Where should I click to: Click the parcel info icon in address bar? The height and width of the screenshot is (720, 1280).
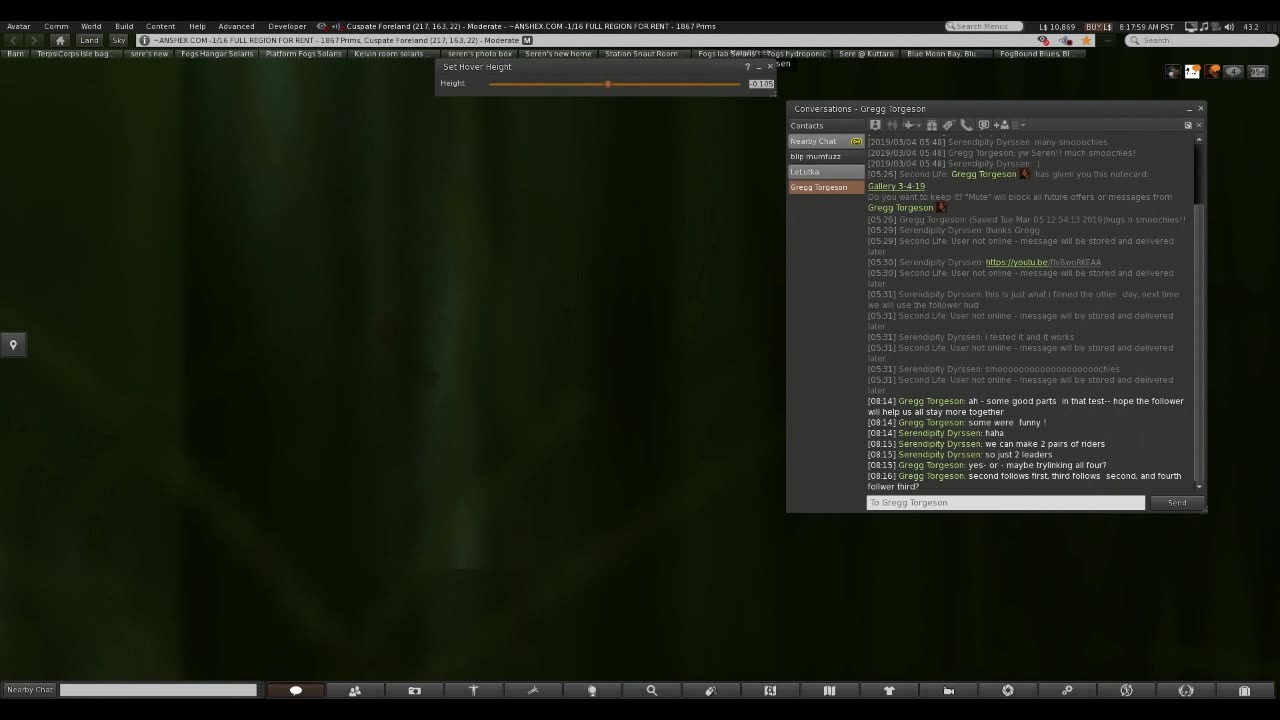point(144,40)
